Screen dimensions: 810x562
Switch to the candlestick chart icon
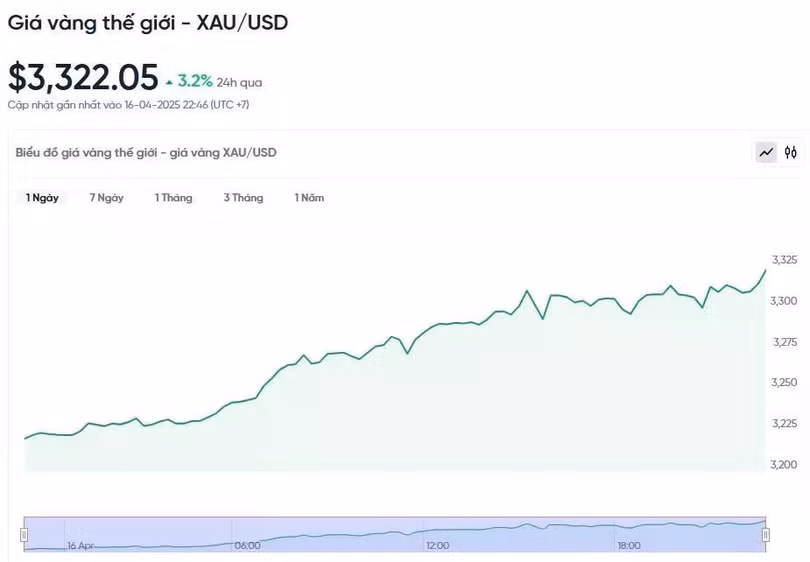point(791,153)
